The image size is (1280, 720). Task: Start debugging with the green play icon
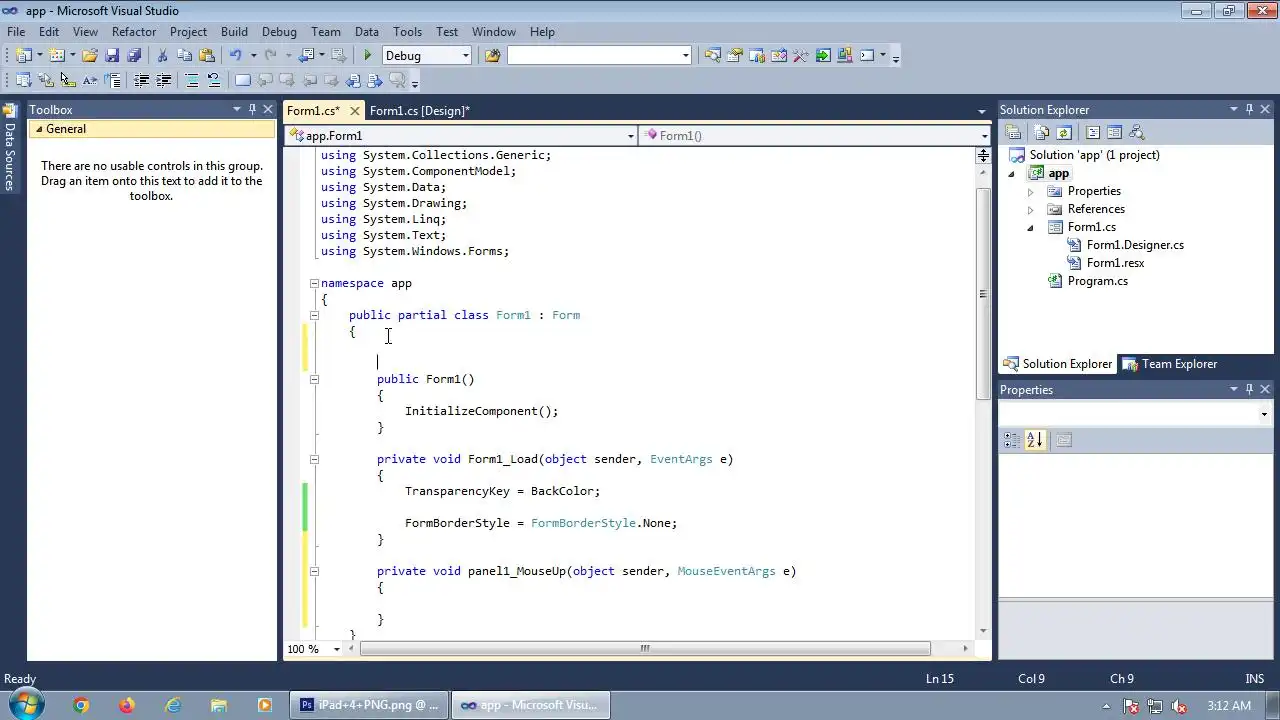(367, 55)
